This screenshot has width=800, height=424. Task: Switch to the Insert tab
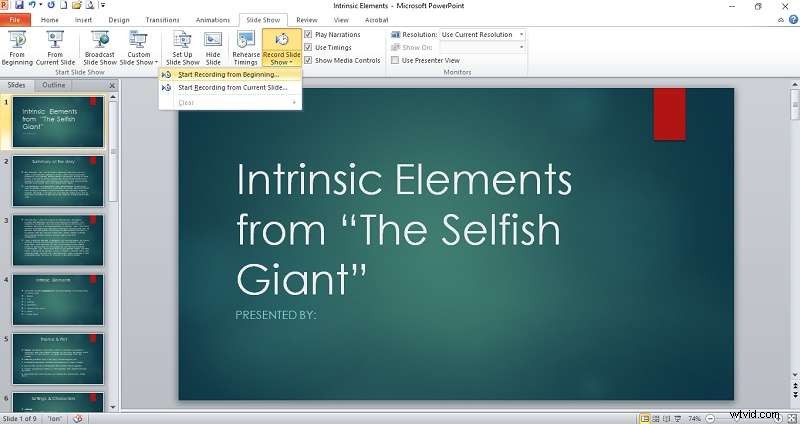tap(83, 20)
